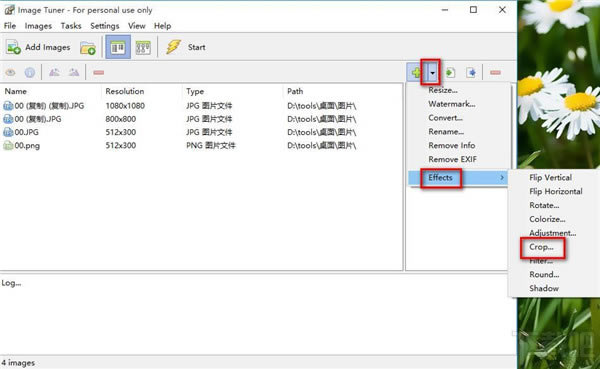The image size is (600, 369).
Task: Click the Resolution column header
Action: tap(125, 91)
